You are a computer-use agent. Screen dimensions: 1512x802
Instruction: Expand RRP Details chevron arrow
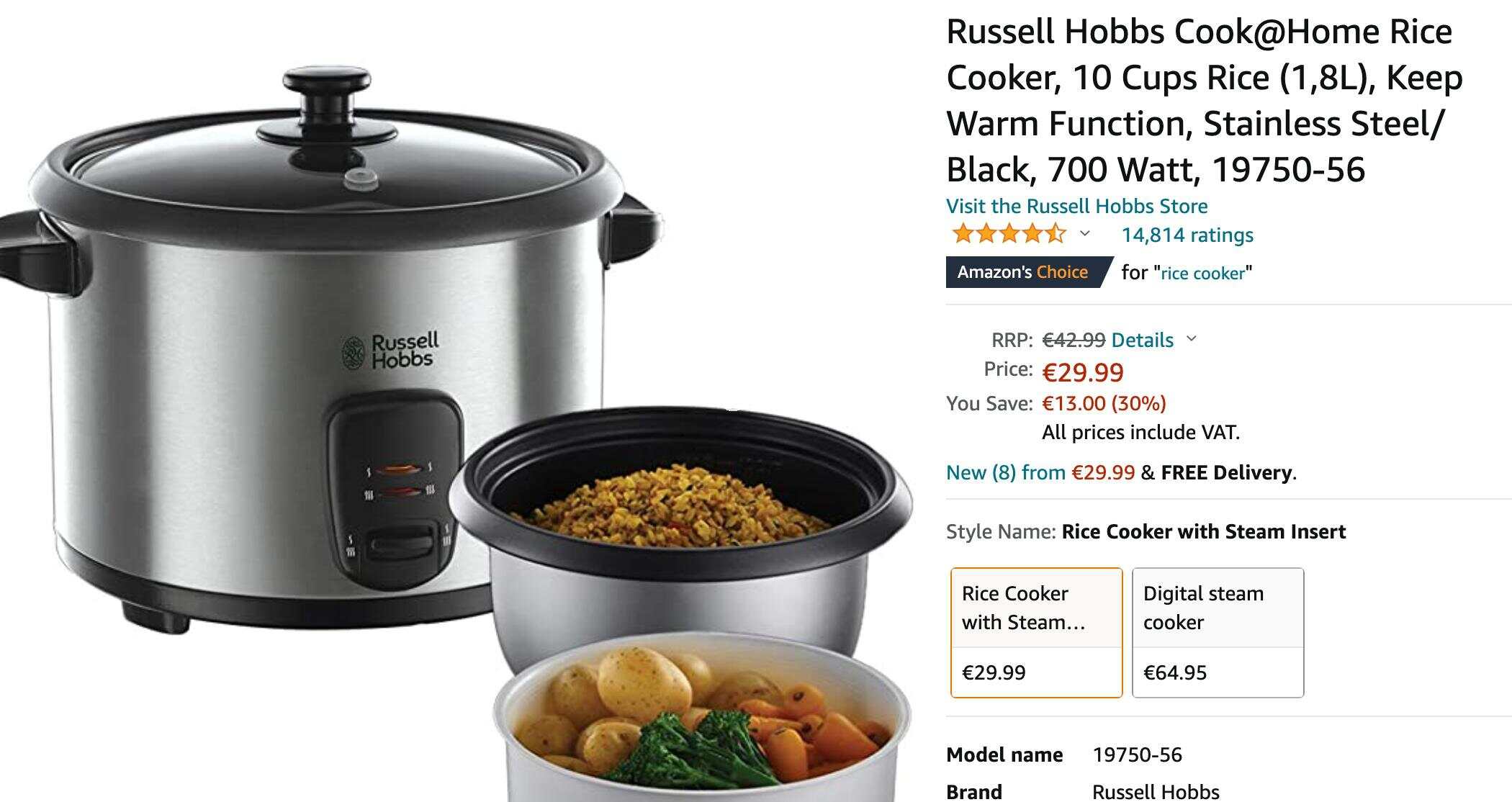click(x=1192, y=339)
